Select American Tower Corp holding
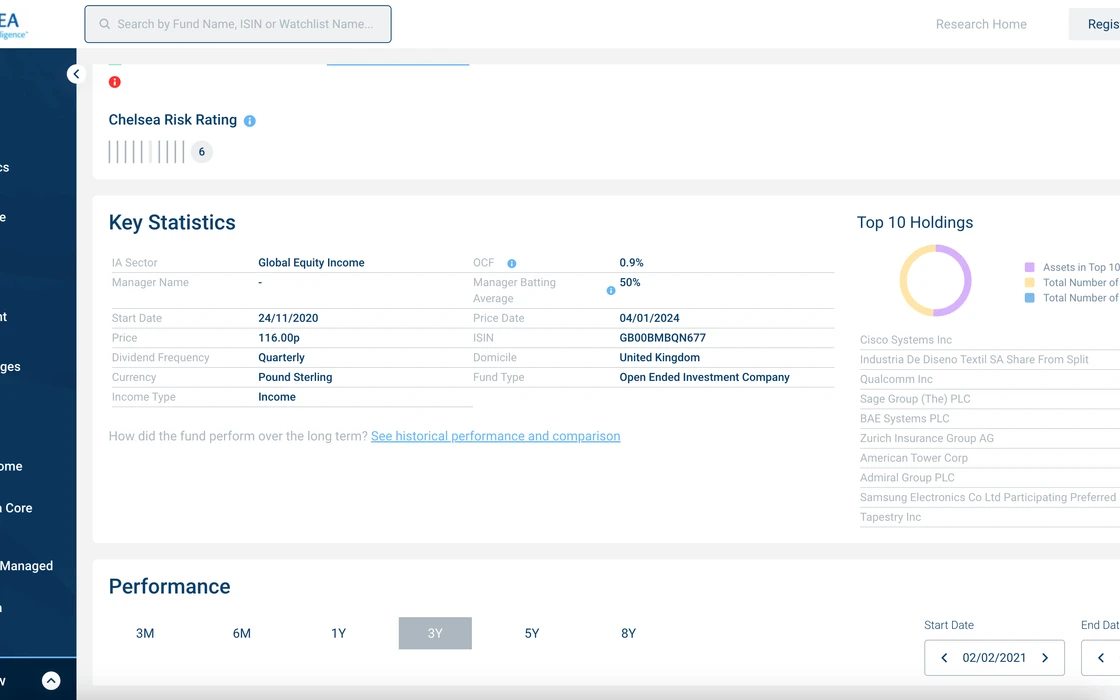Screen dimensions: 1120x700 point(914,458)
